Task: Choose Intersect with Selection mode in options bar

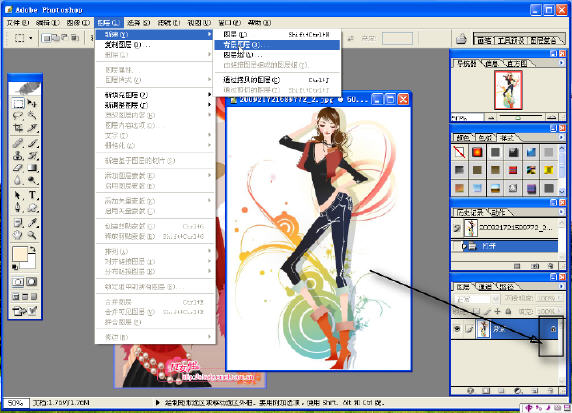Action: click(74, 38)
